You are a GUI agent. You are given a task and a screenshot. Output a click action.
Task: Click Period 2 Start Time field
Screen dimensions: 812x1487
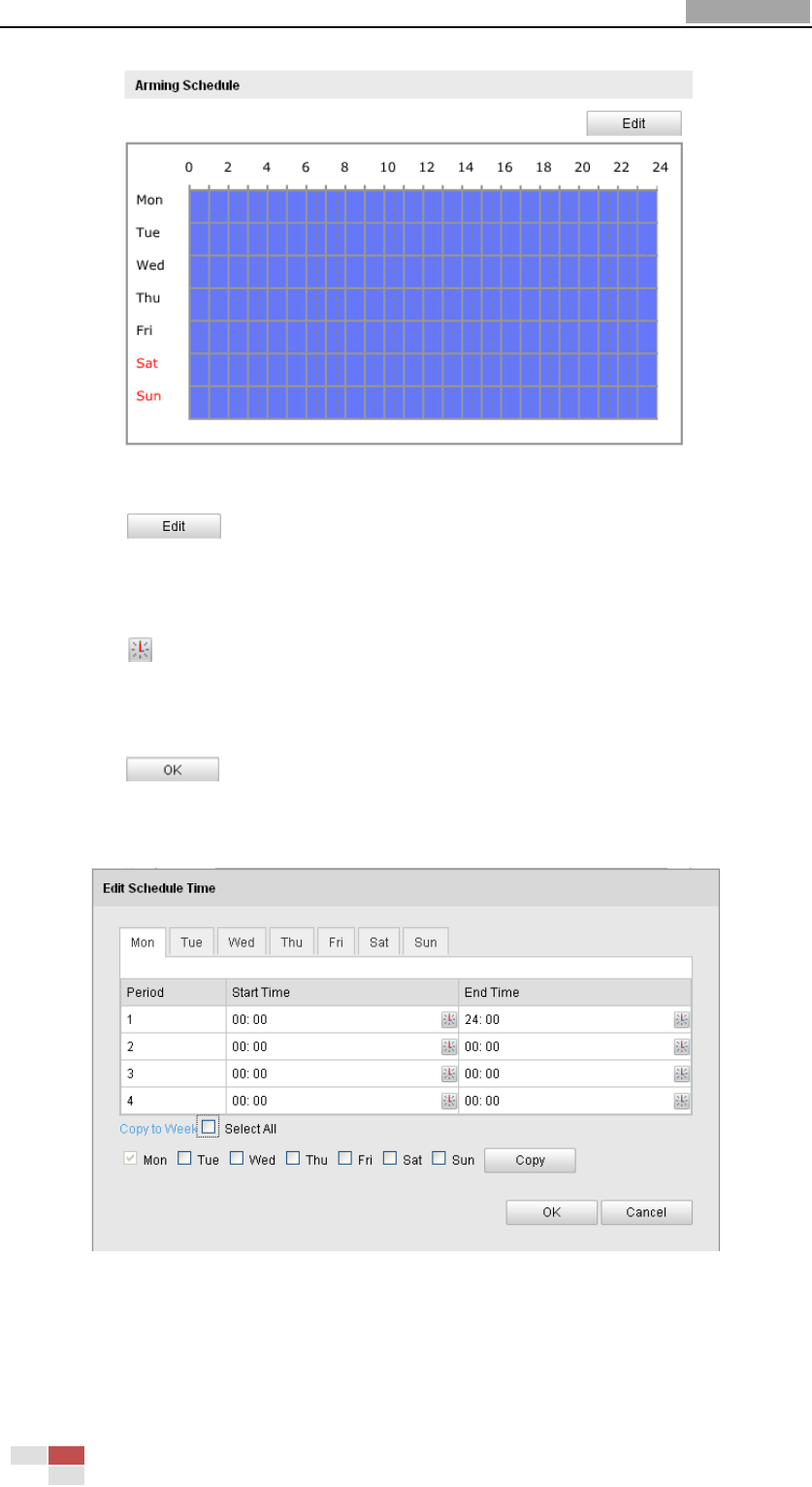tap(341, 1046)
